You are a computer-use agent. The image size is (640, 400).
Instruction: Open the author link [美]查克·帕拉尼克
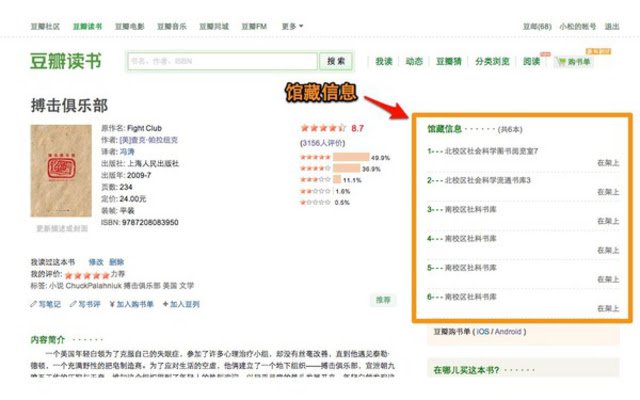click(x=149, y=140)
